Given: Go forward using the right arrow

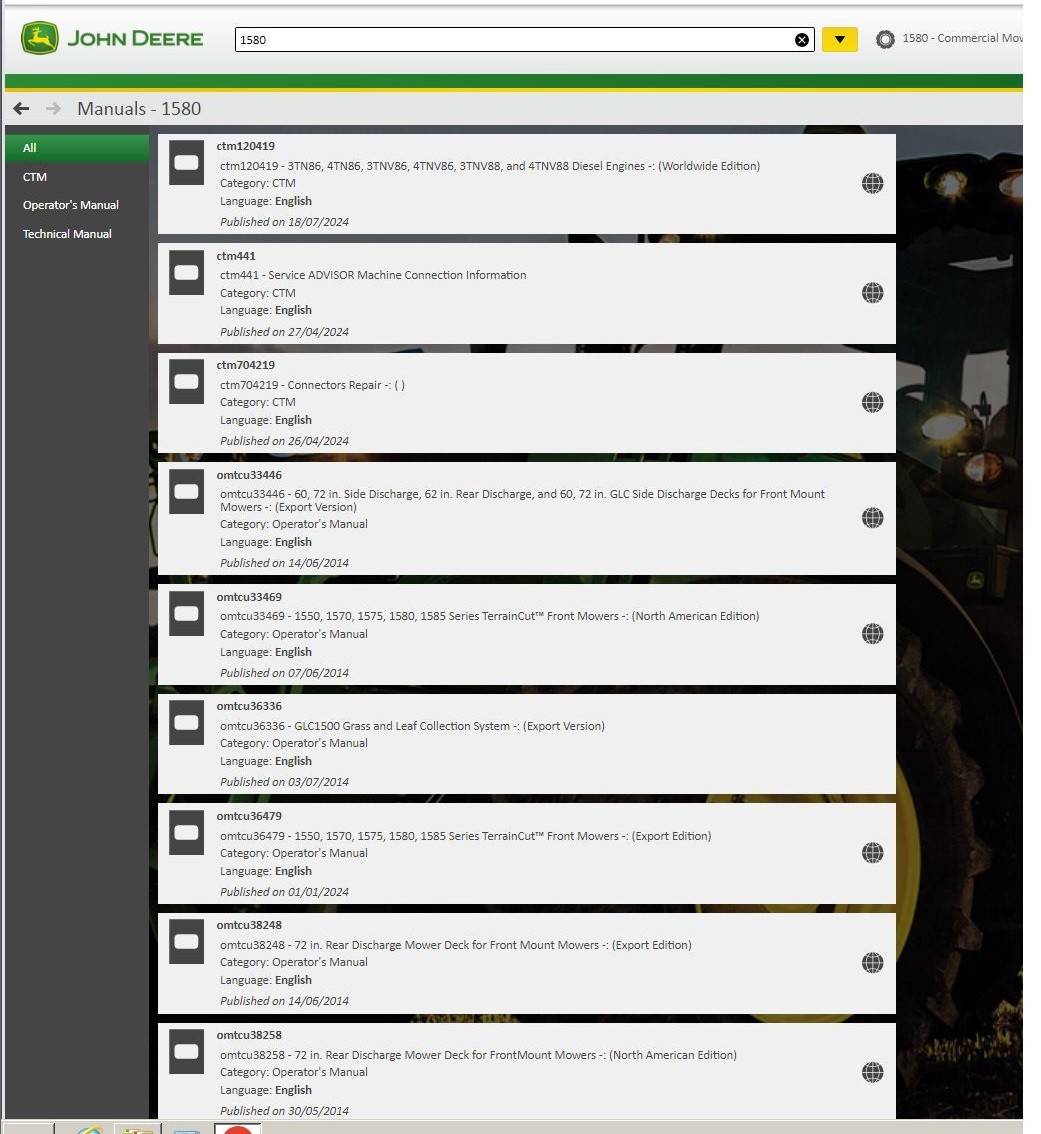Looking at the screenshot, I should click(x=53, y=108).
